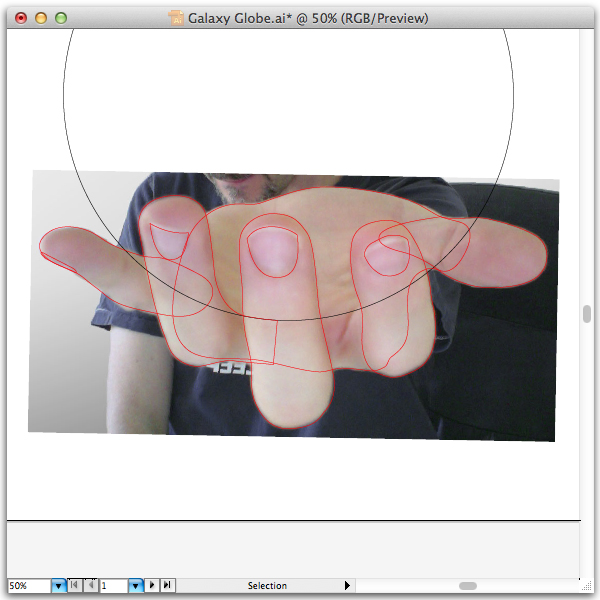Click the horizontal scrollbar thumb
The height and width of the screenshot is (600, 600).
(x=468, y=586)
